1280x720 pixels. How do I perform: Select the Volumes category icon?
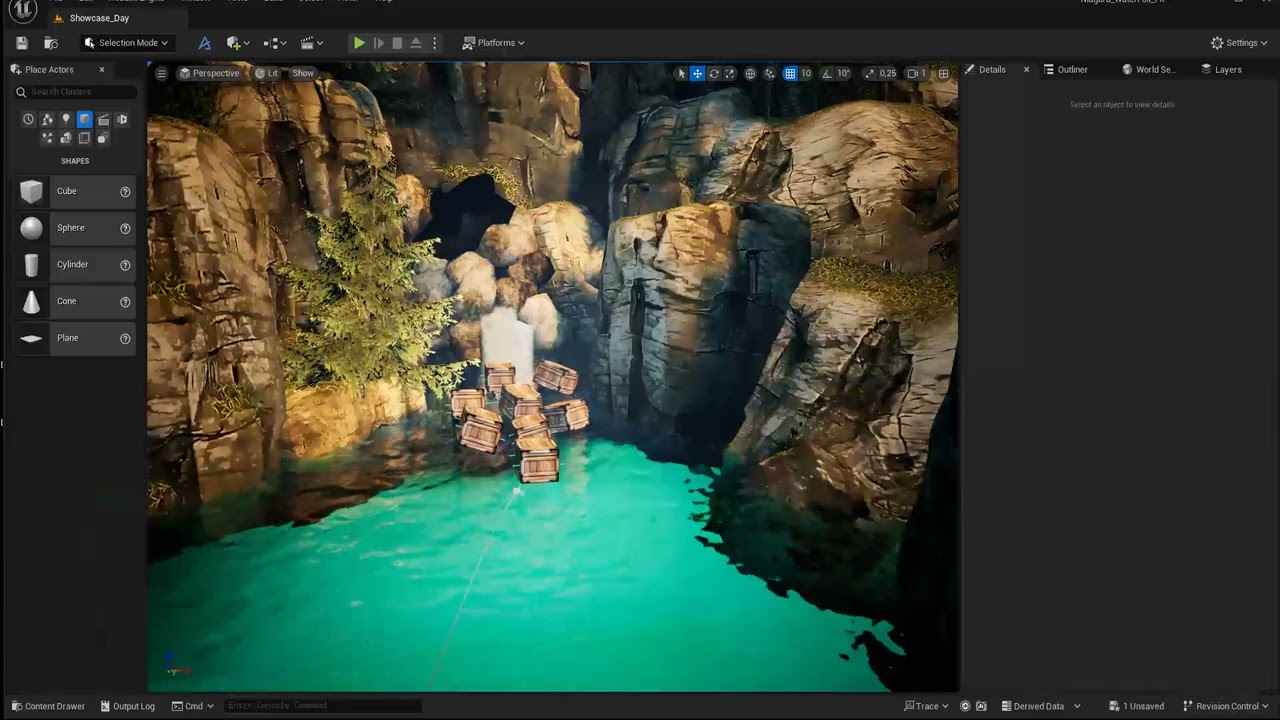(84, 138)
